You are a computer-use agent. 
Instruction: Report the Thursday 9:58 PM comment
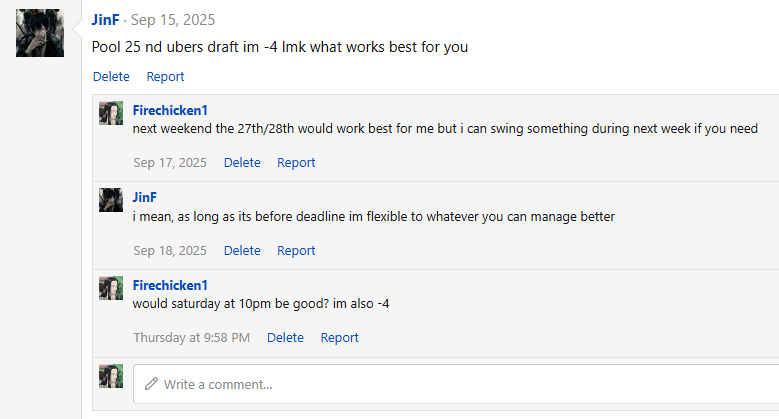pyautogui.click(x=339, y=337)
